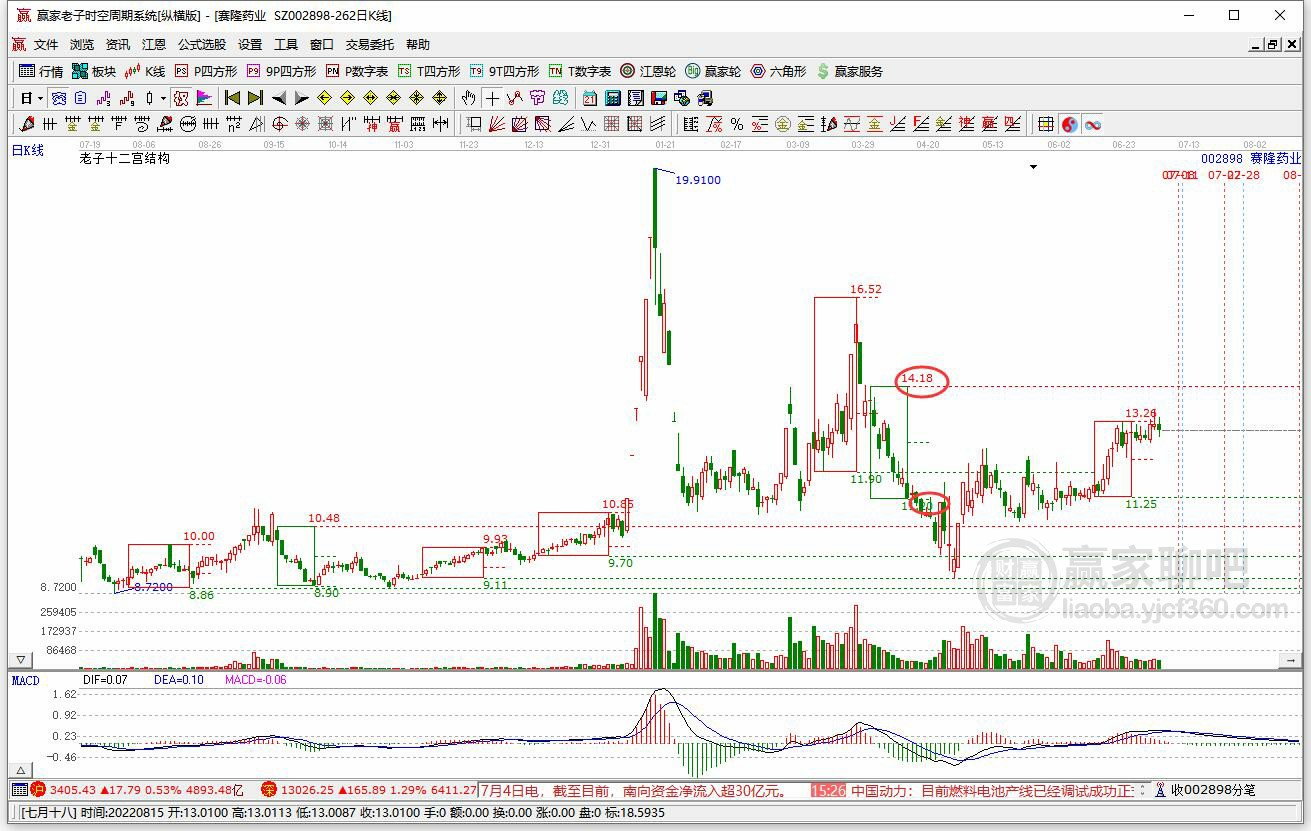The height and width of the screenshot is (831, 1311).
Task: Toggle the red yin-yang icon
Action: (x=1070, y=124)
